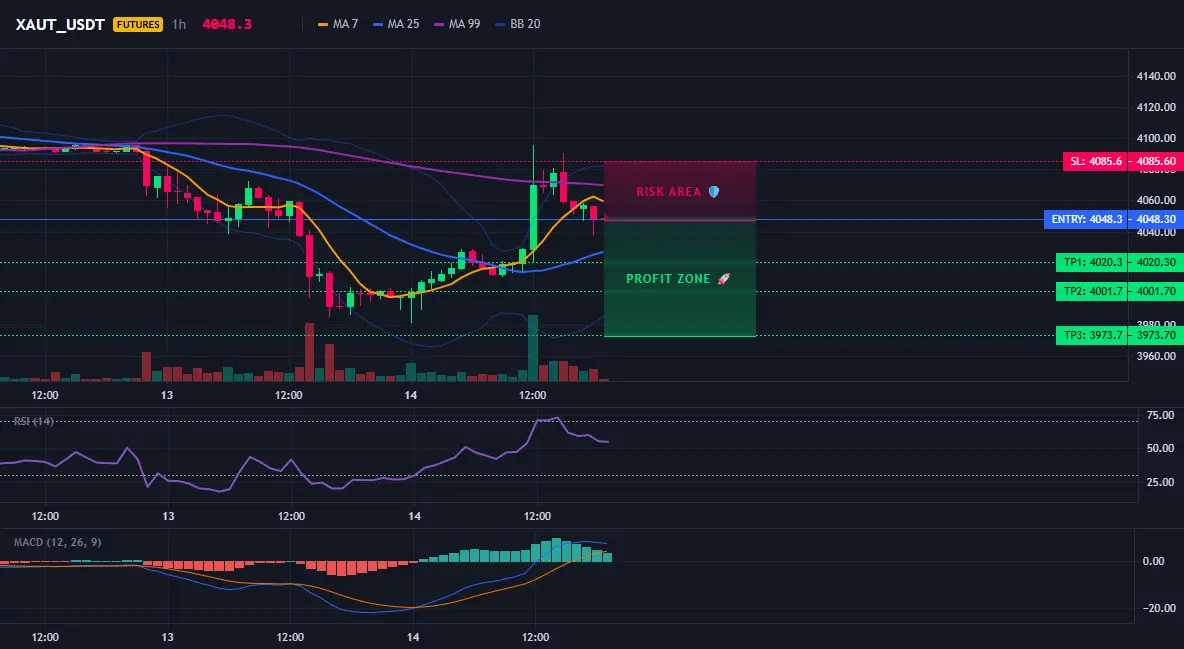Click date 13 on RSI time axis
The height and width of the screenshot is (649, 1184).
[x=168, y=516]
